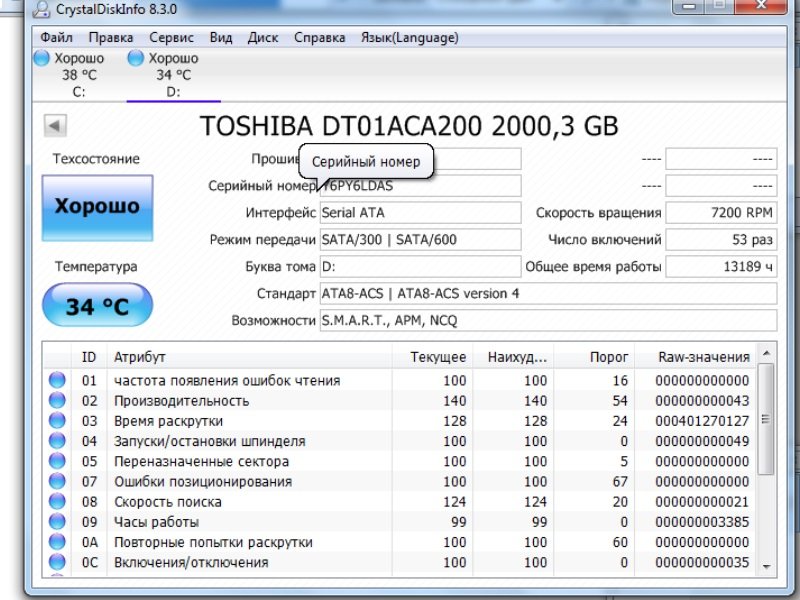
Task: Click status orb for attribute 05 reallocated sectors
Action: (x=57, y=461)
